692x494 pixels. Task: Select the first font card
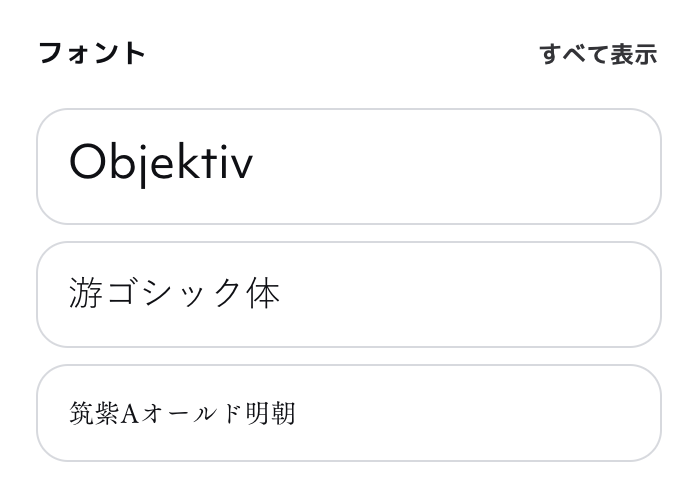348,166
